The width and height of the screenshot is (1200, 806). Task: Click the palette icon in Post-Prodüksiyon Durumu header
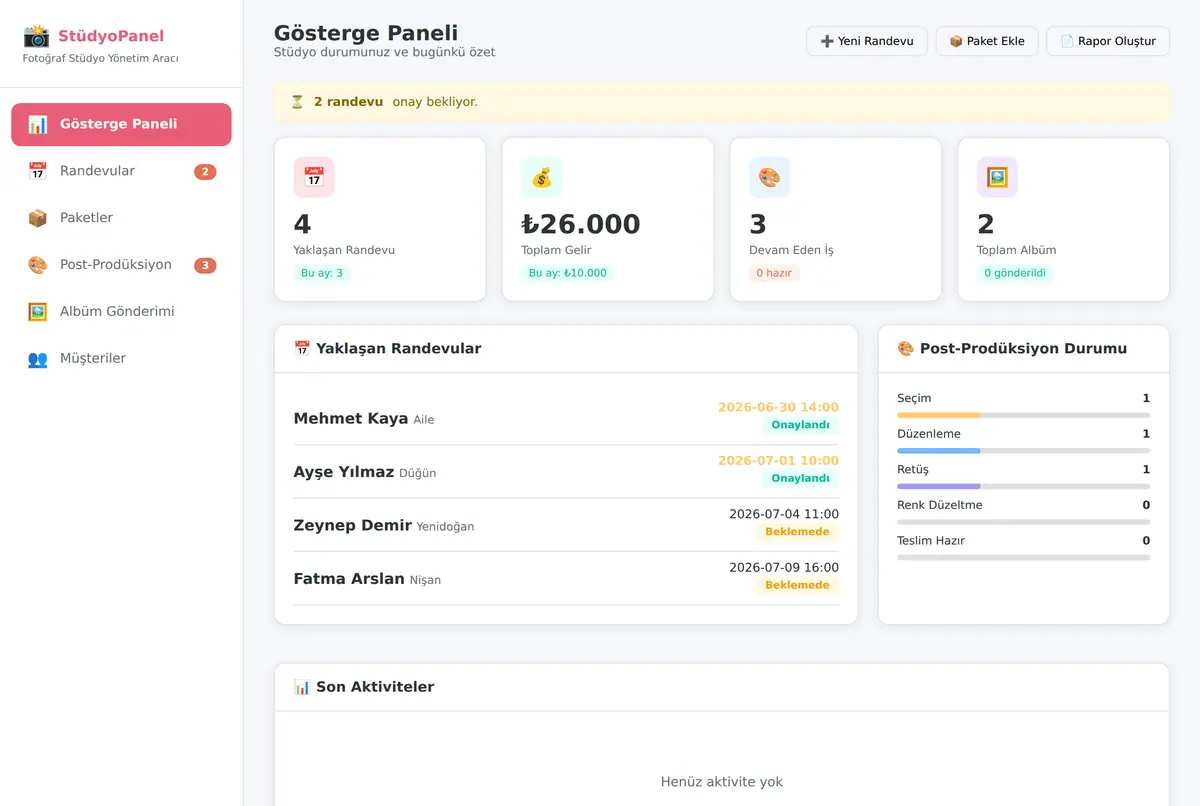[906, 349]
